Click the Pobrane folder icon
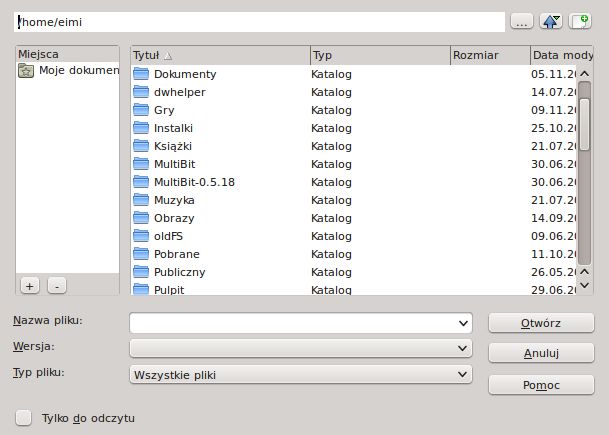Image resolution: width=609 pixels, height=435 pixels. point(141,254)
